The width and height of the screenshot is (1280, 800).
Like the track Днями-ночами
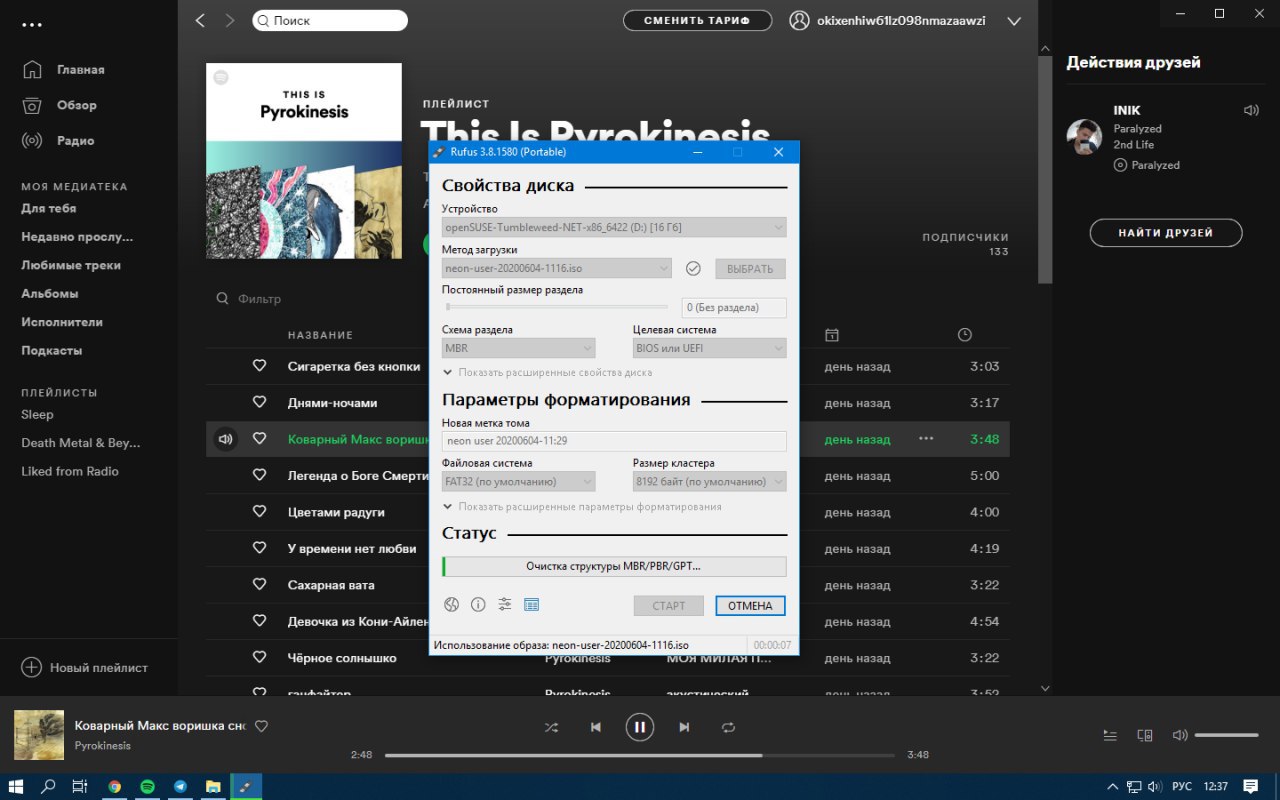point(259,402)
